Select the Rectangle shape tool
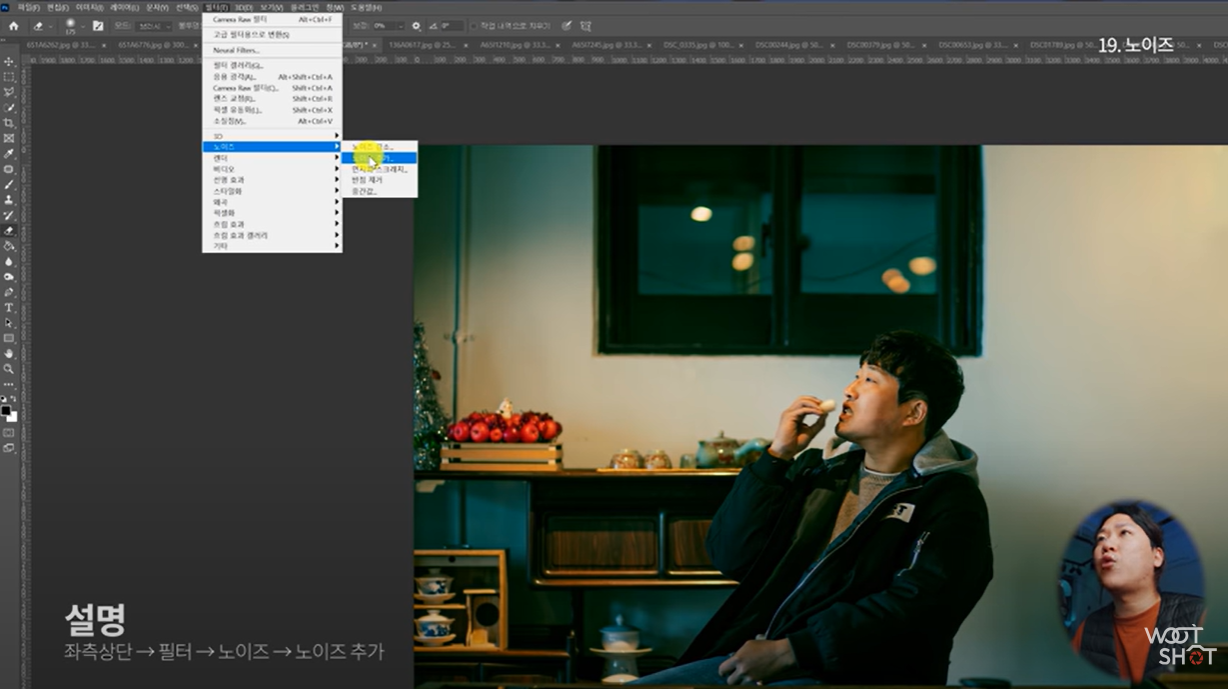This screenshot has height=689, width=1228. tap(9, 338)
